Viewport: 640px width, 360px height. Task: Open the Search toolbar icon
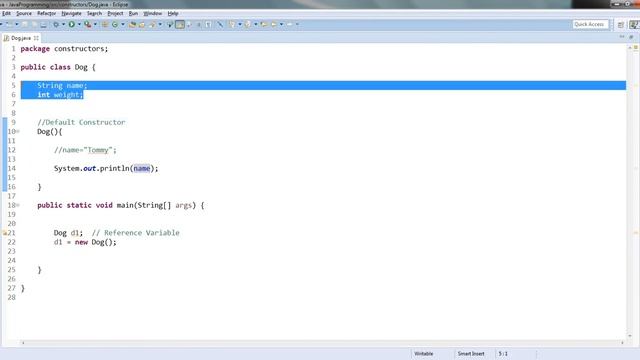point(151,24)
